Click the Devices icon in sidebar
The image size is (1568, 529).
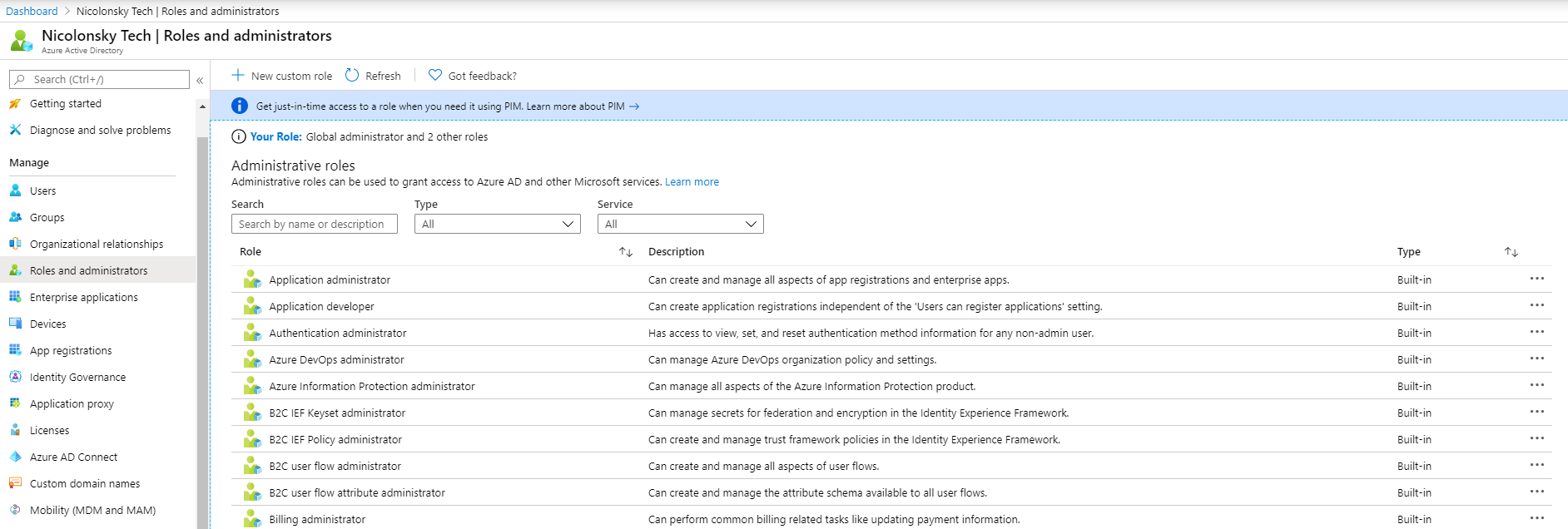[x=15, y=324]
